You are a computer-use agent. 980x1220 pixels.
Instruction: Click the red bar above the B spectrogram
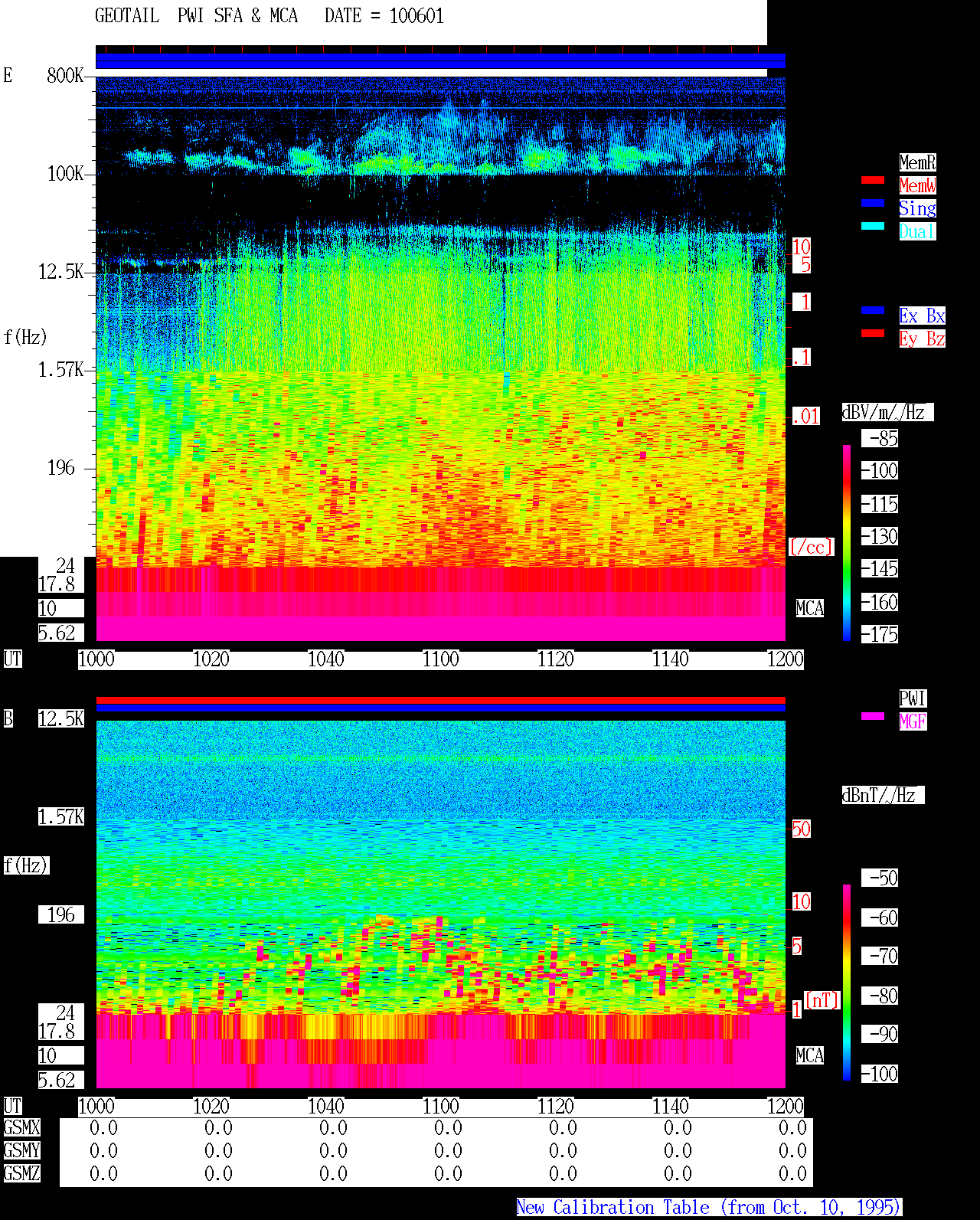tap(440, 700)
